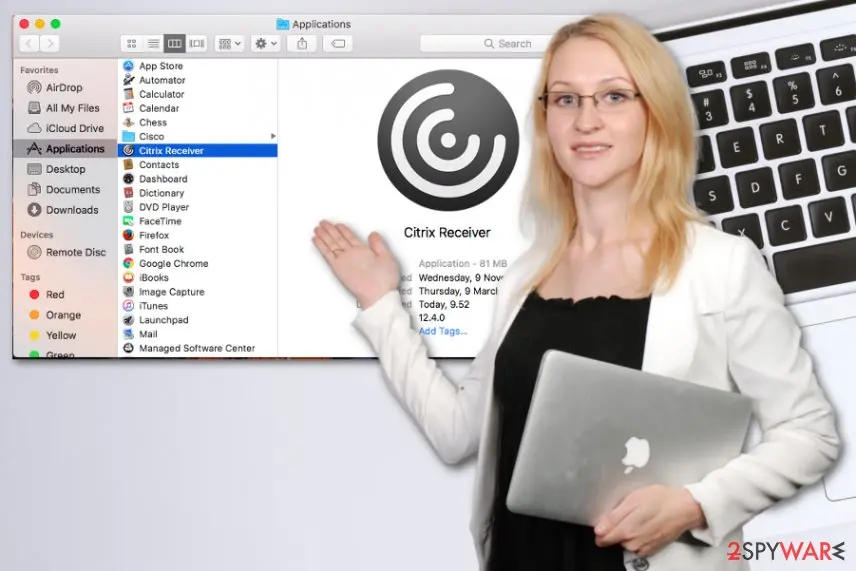Click Add Tags link in preview
Image resolution: width=856 pixels, height=571 pixels.
pos(443,331)
